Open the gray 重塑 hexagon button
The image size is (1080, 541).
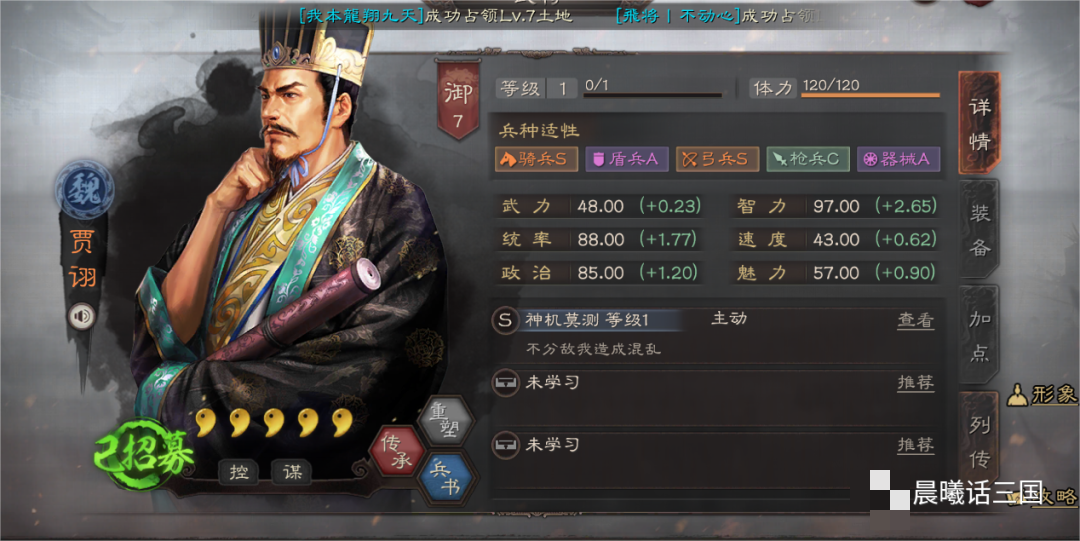click(446, 420)
